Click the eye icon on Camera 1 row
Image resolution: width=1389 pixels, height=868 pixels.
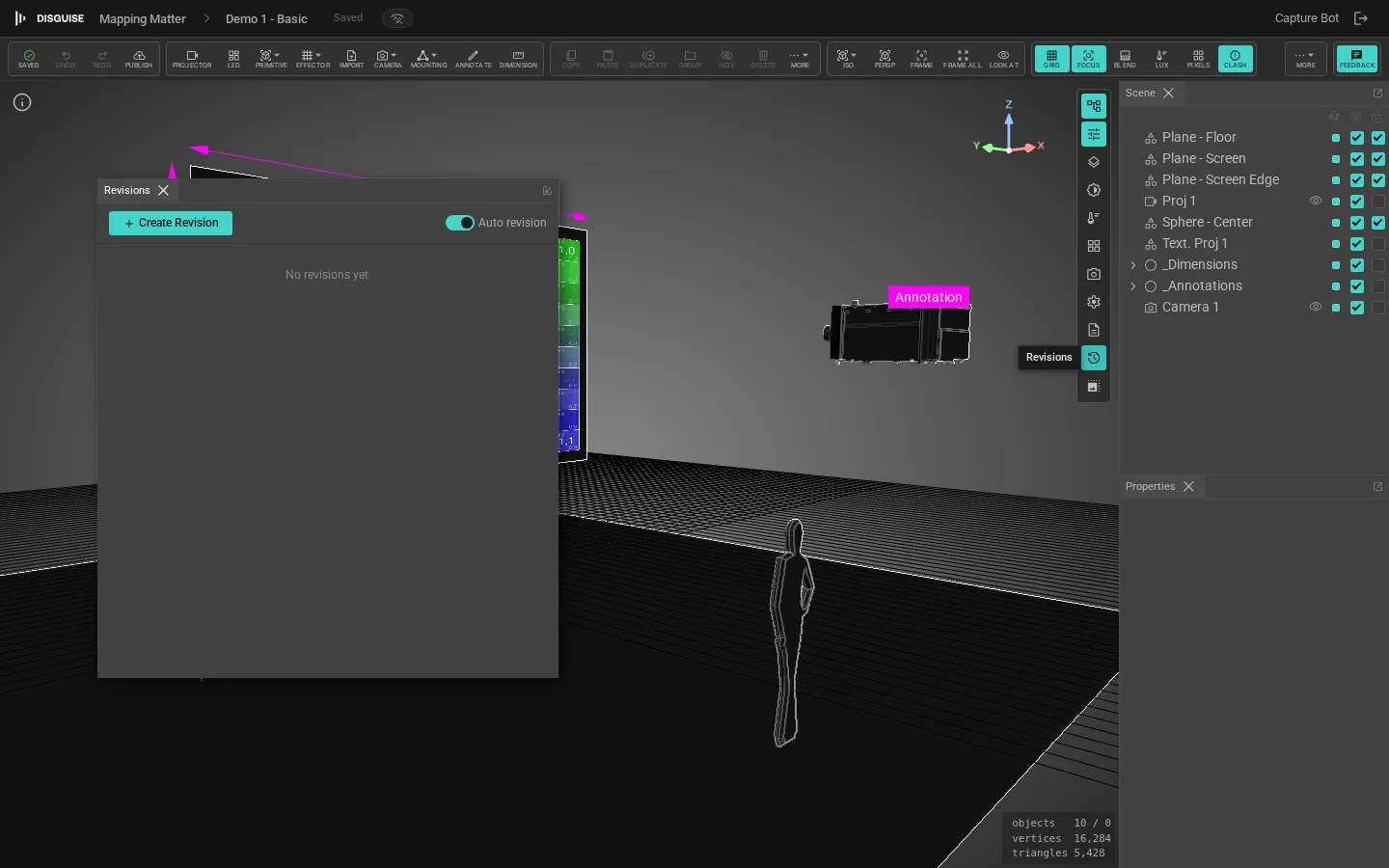(x=1316, y=307)
